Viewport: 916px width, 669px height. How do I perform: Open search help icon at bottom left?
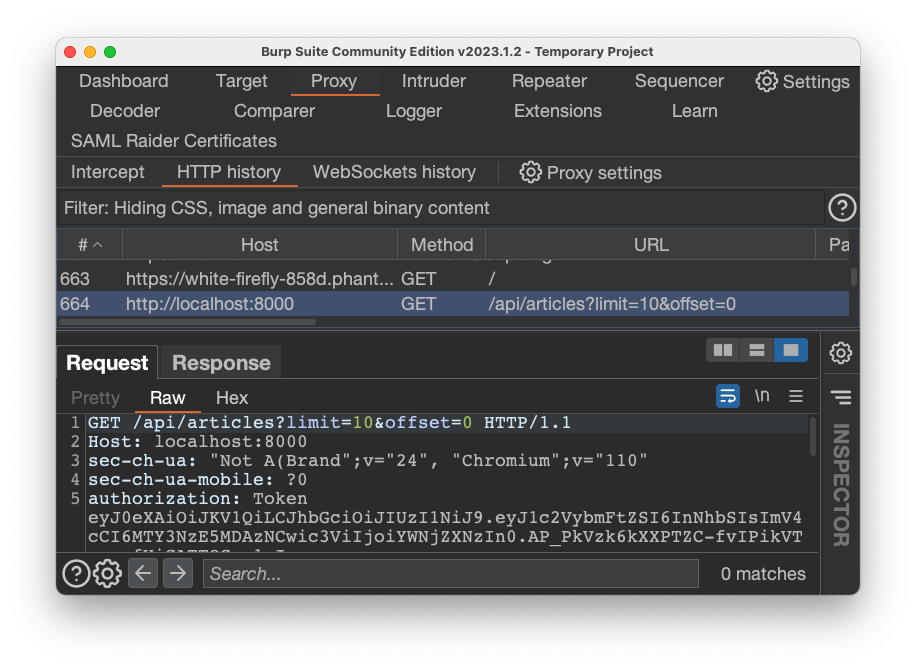coord(76,574)
